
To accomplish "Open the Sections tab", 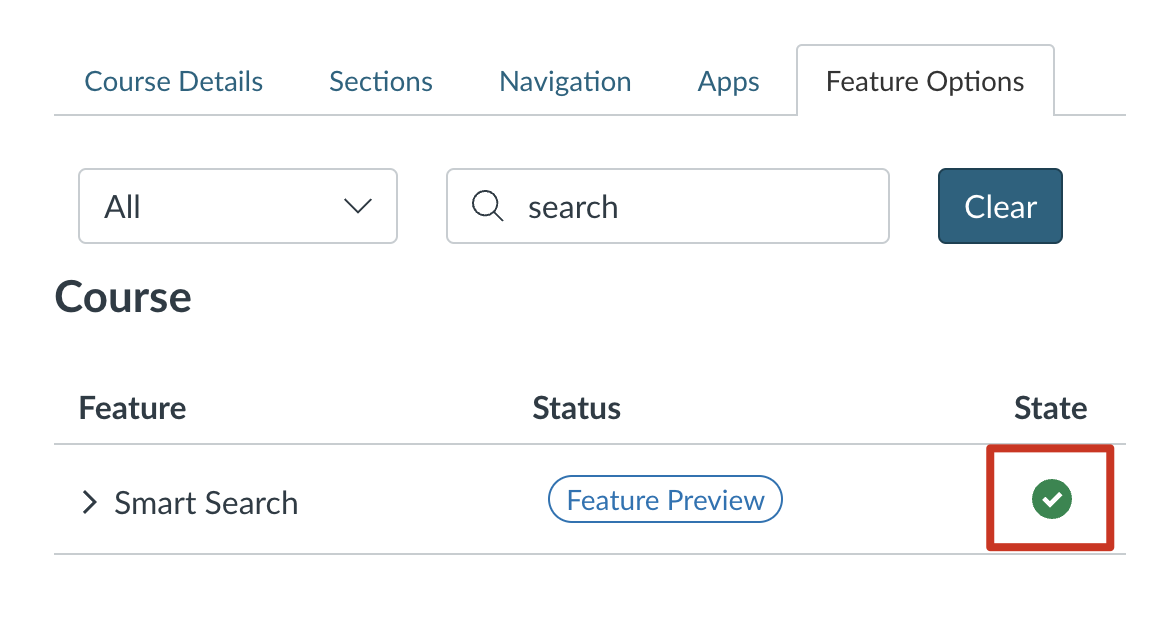I will pos(381,81).
